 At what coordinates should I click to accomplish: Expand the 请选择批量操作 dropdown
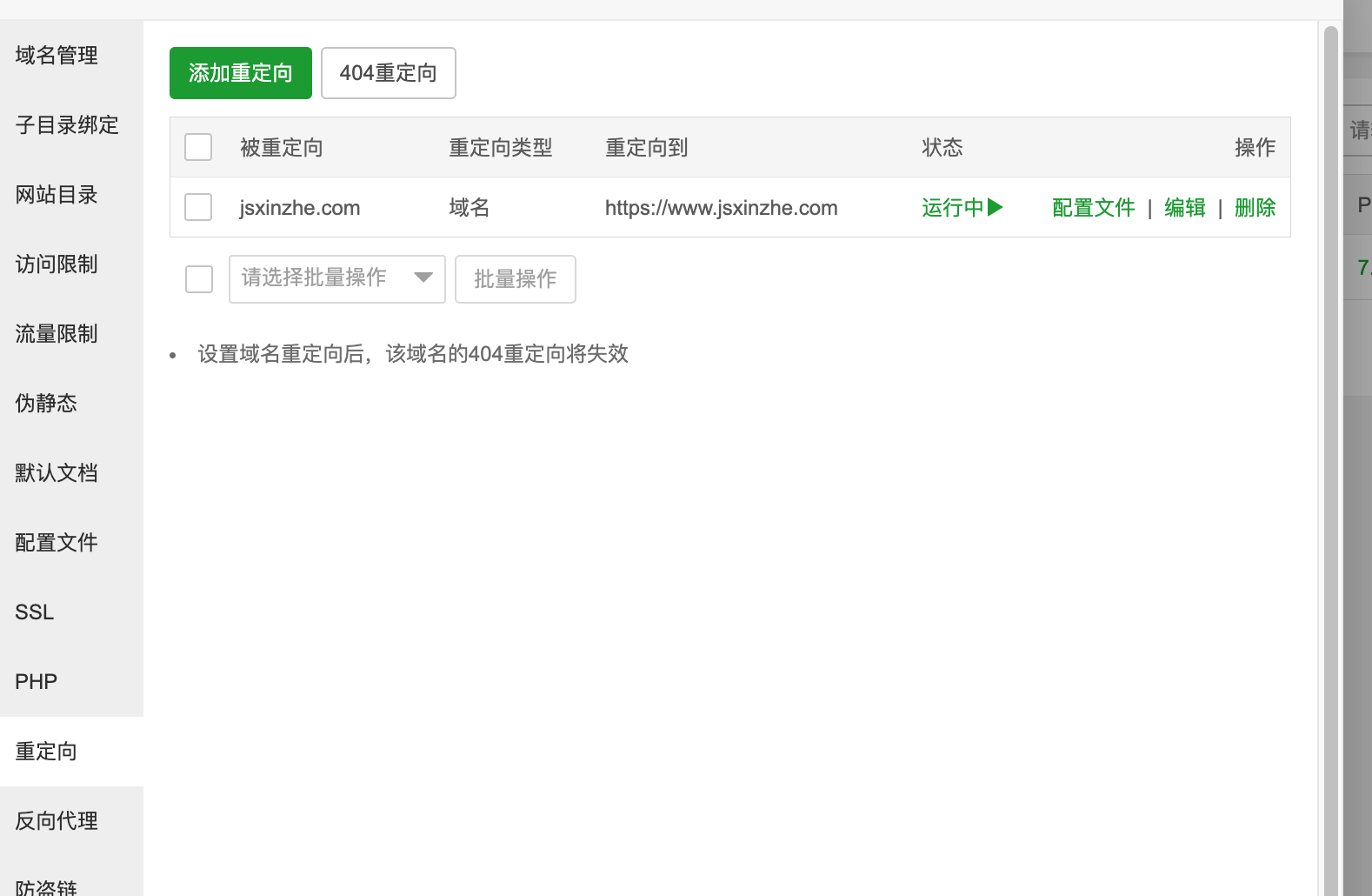(x=337, y=279)
